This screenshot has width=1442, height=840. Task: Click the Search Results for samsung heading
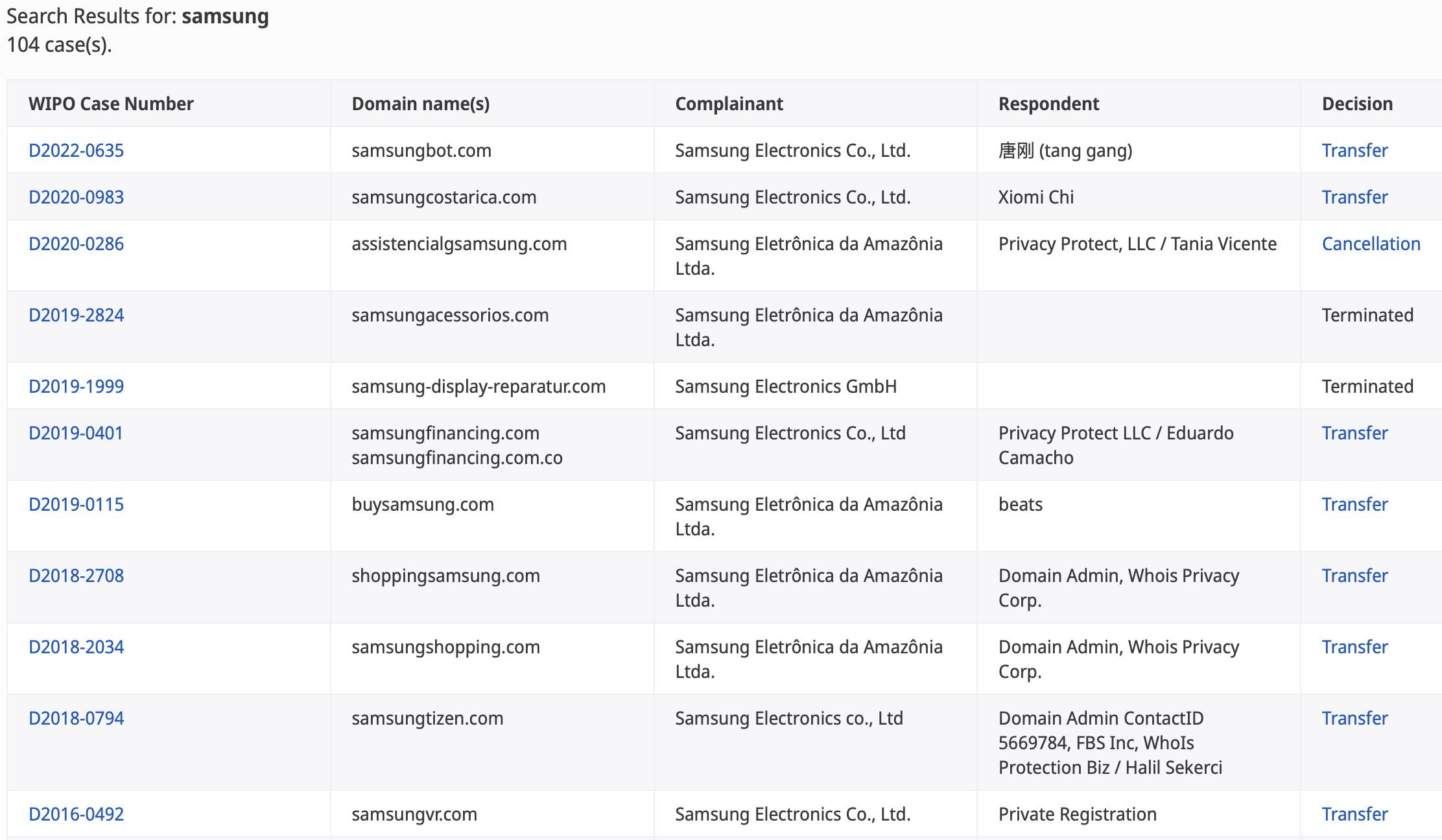[137, 16]
